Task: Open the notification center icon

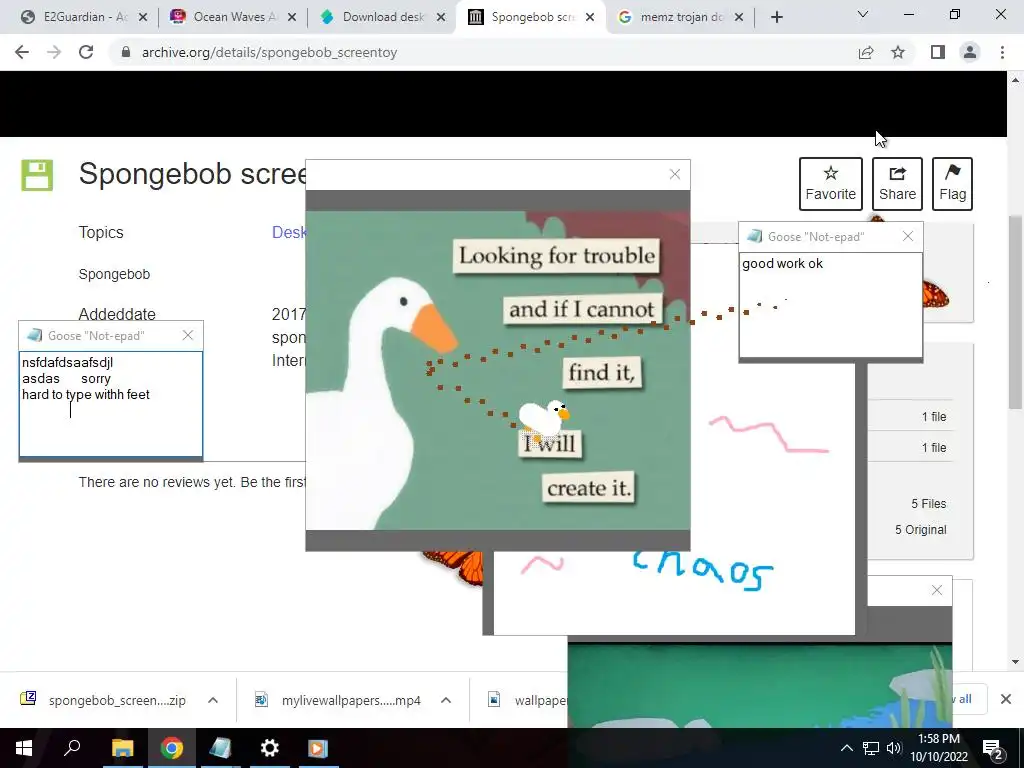Action: pyautogui.click(x=993, y=748)
